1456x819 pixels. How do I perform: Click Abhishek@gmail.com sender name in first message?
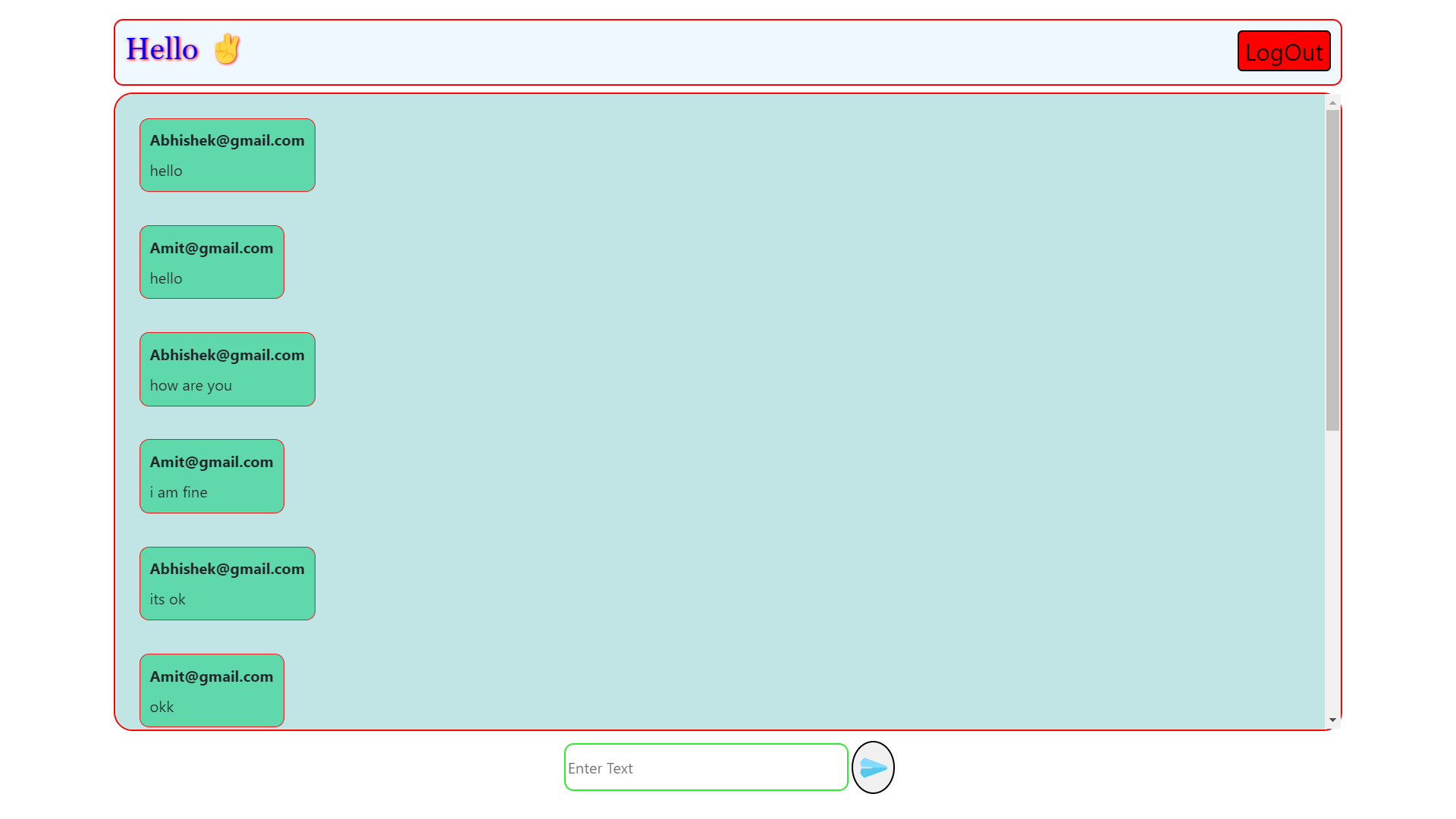coord(227,140)
